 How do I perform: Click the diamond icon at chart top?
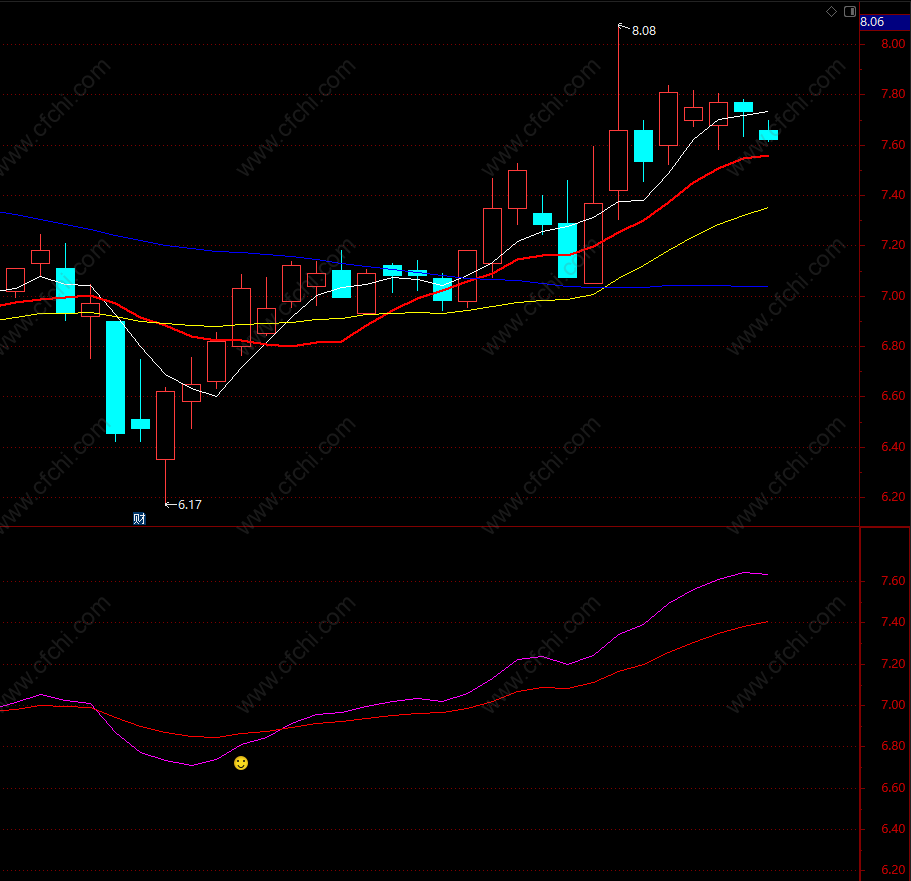(831, 12)
